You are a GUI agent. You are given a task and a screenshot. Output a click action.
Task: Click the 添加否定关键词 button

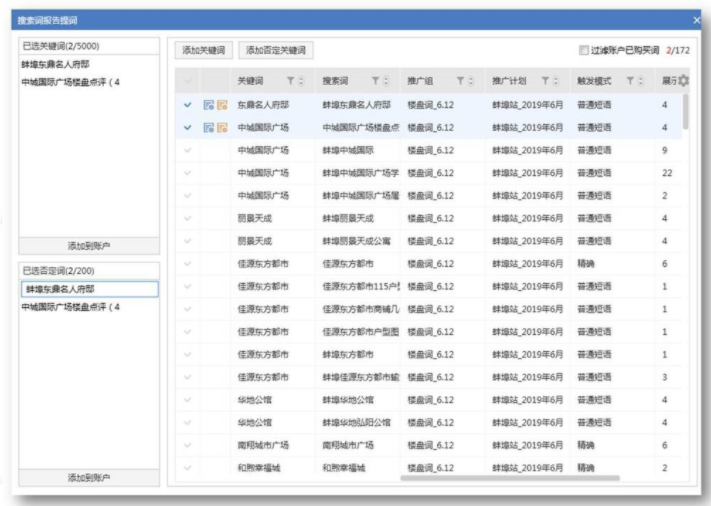[x=276, y=50]
